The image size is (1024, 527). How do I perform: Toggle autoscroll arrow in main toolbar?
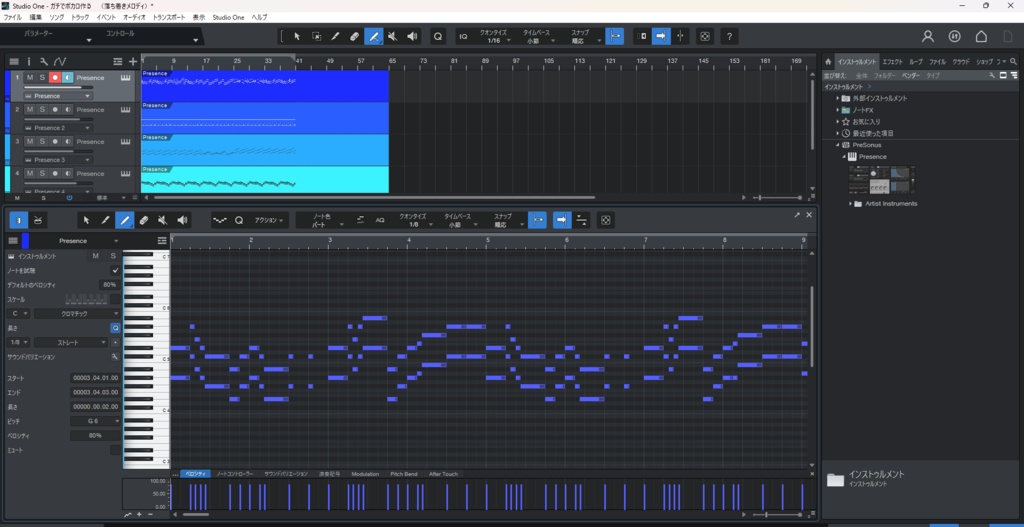pyautogui.click(x=662, y=37)
